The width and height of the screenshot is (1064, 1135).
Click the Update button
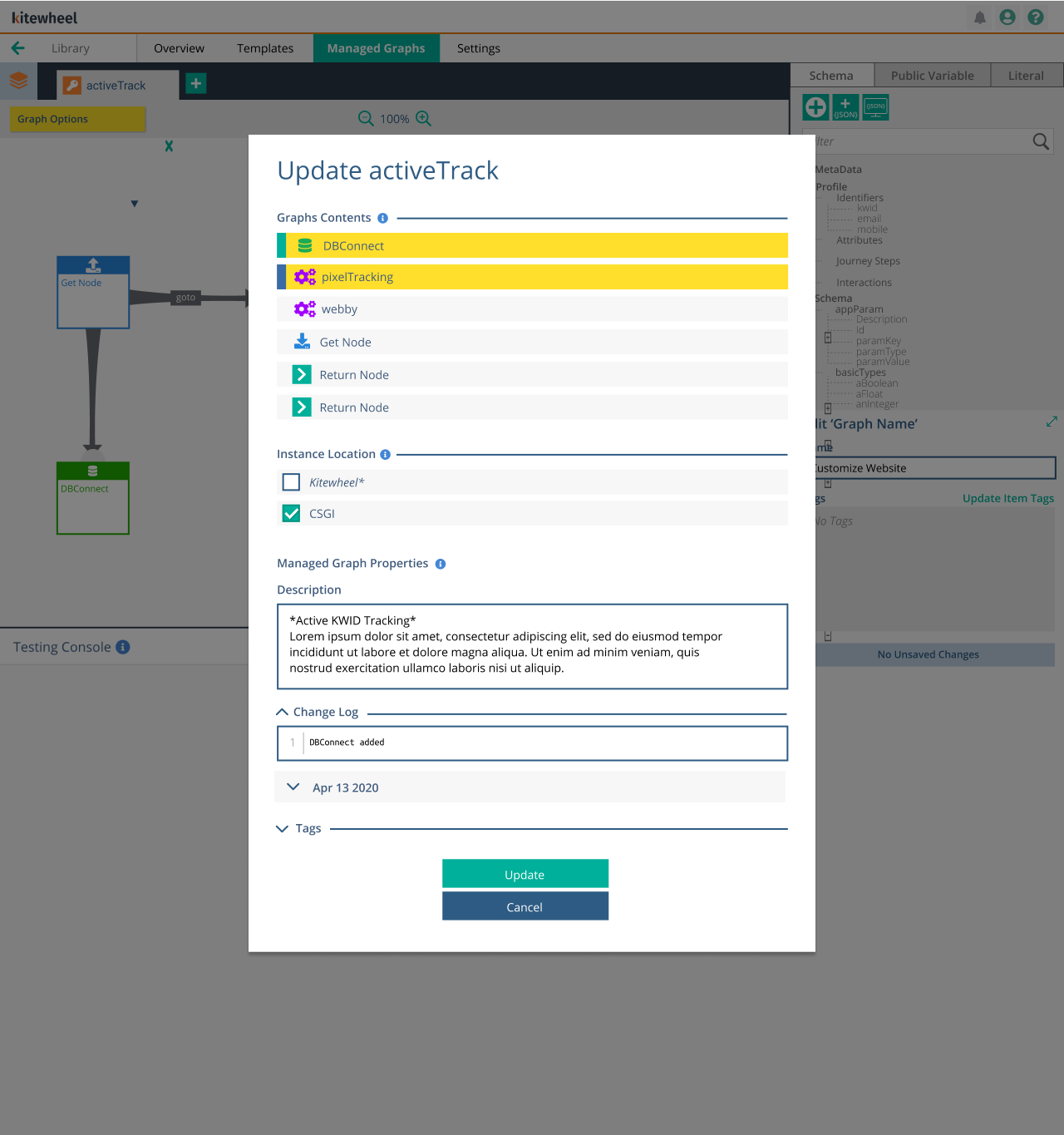525,873
